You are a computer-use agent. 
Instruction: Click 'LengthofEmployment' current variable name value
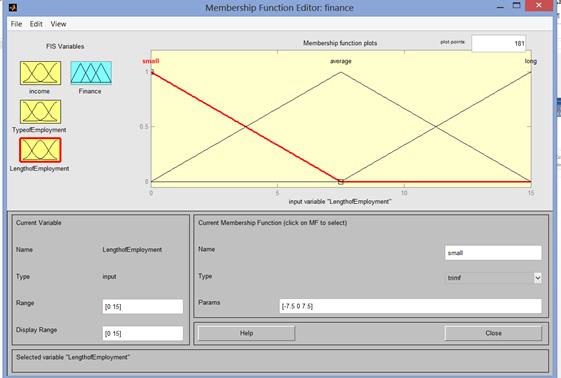(132, 250)
